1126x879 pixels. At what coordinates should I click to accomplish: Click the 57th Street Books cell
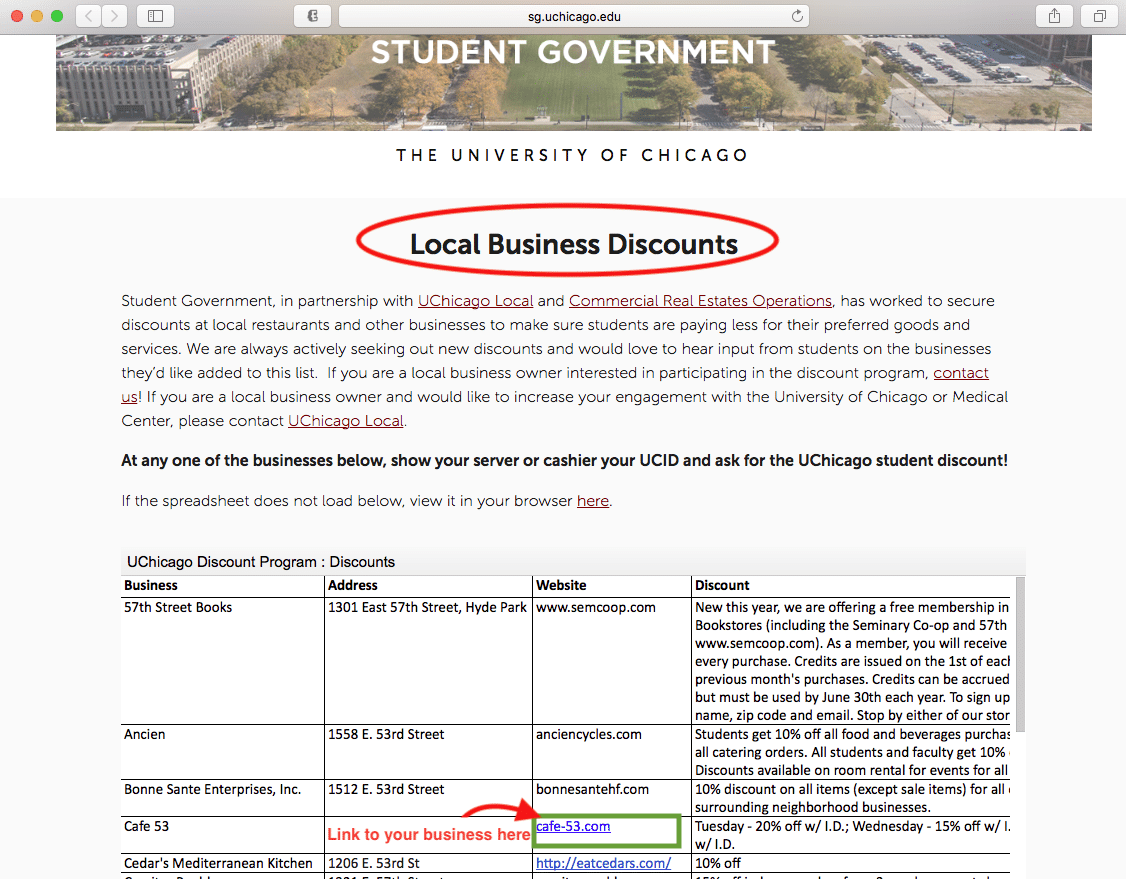[x=163, y=607]
